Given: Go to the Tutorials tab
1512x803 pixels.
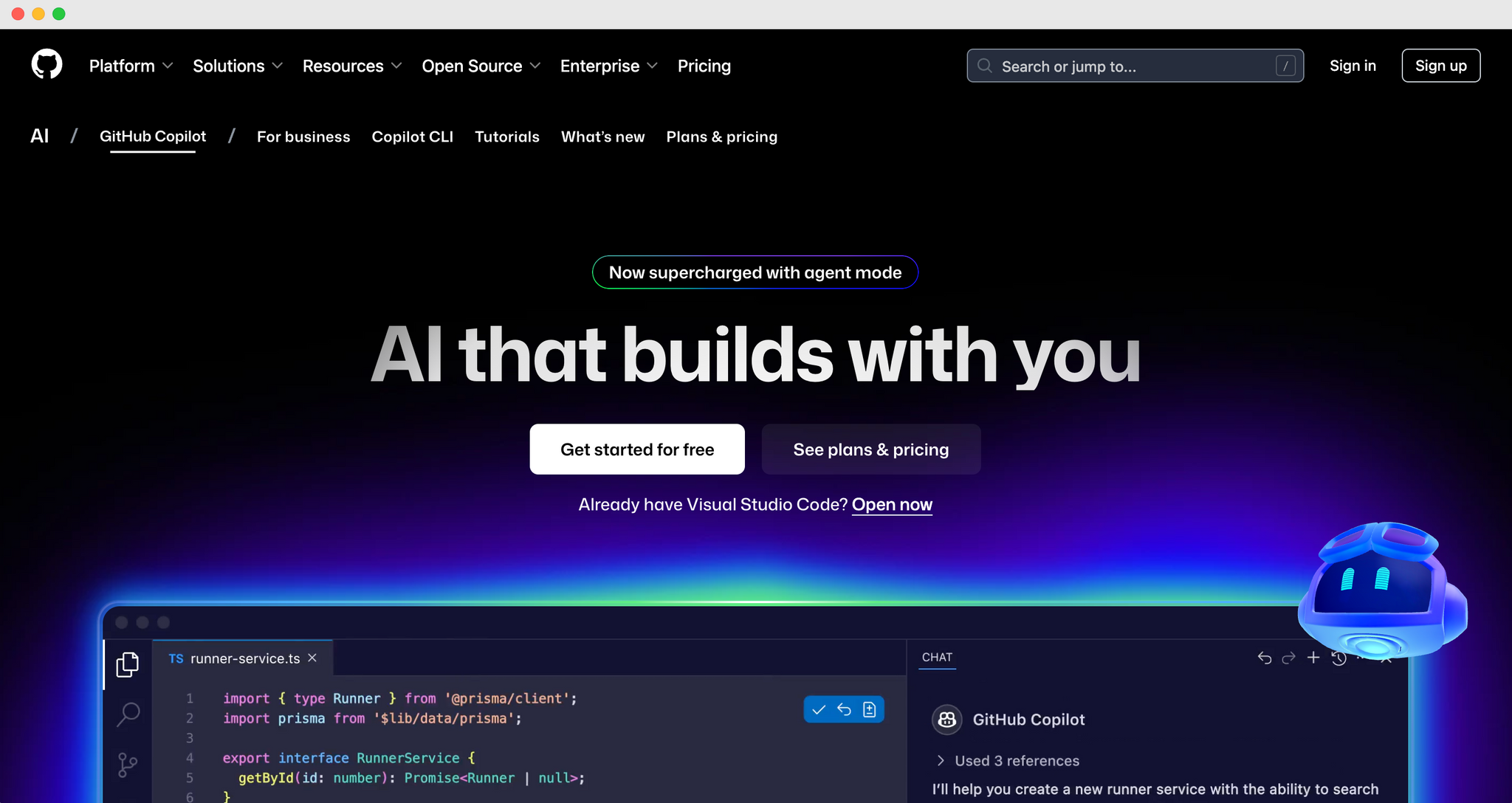Looking at the screenshot, I should point(506,137).
